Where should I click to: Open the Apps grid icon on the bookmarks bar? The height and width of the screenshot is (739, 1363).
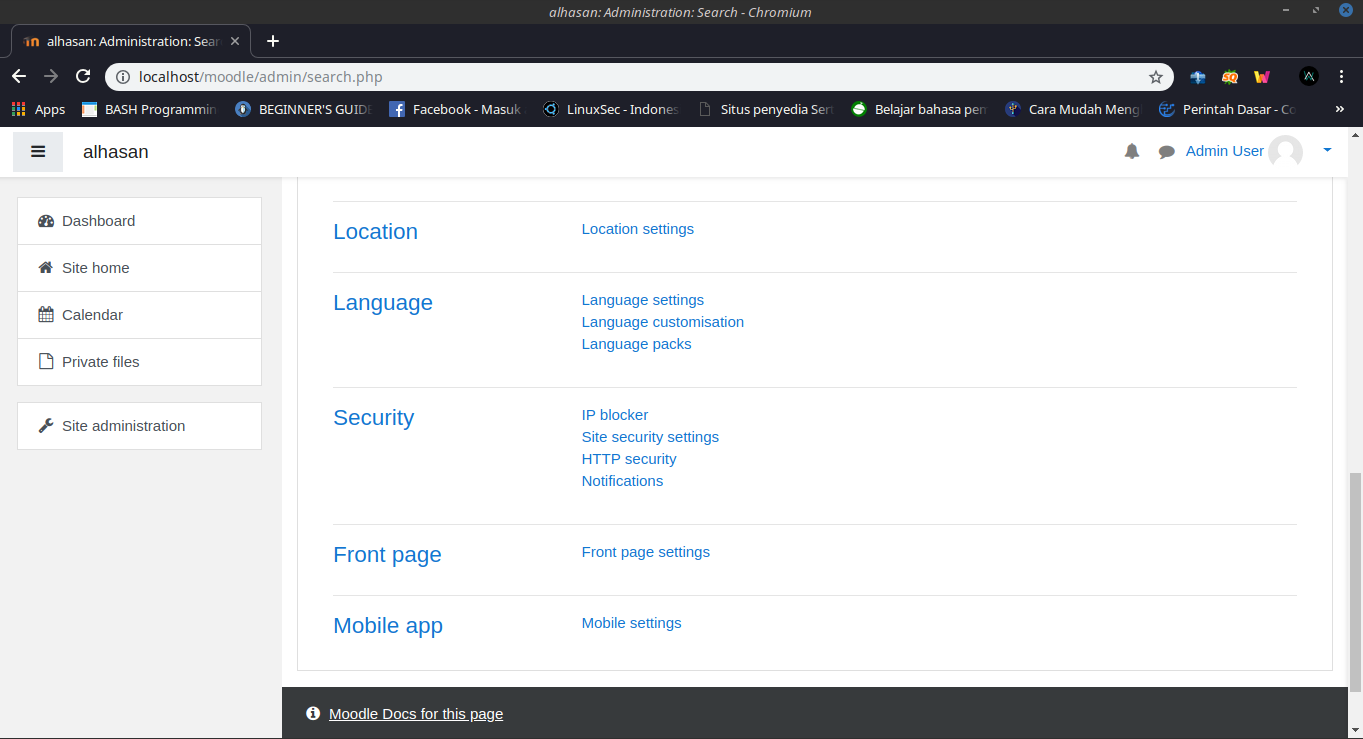(18, 108)
